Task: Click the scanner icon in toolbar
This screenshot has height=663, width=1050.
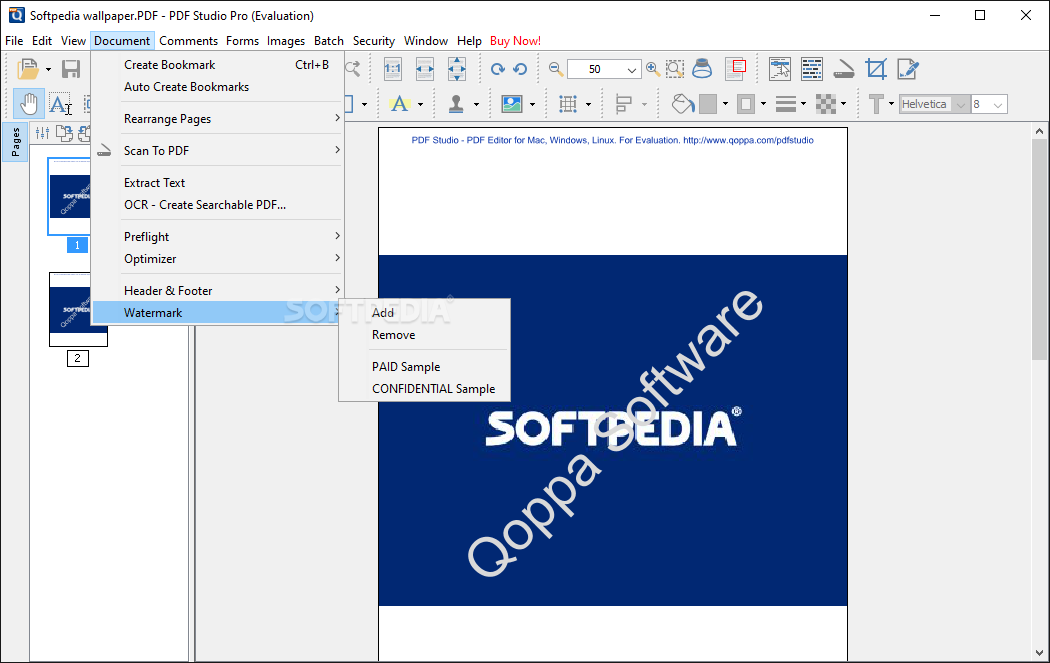Action: tap(844, 69)
